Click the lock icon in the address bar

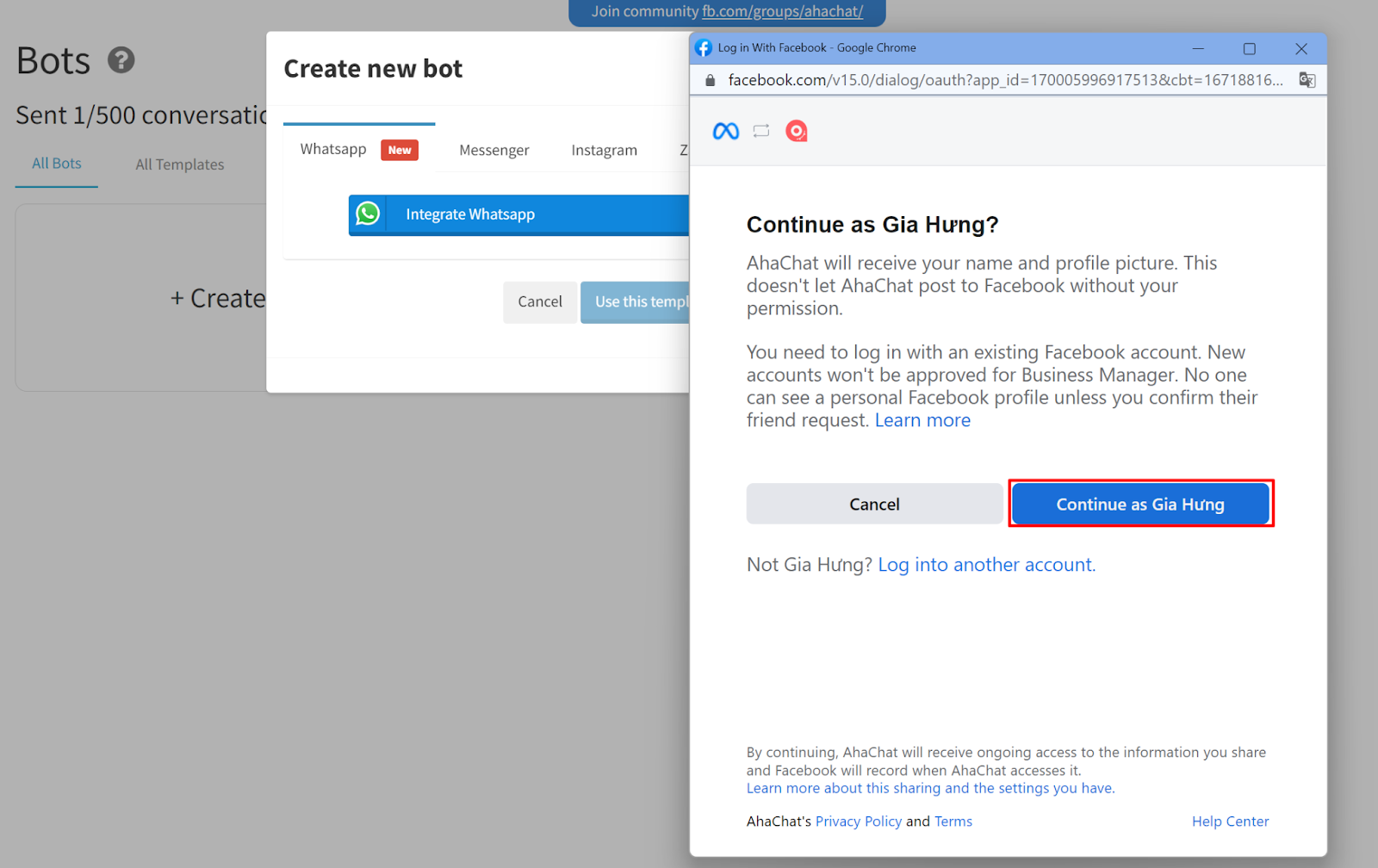click(x=710, y=80)
